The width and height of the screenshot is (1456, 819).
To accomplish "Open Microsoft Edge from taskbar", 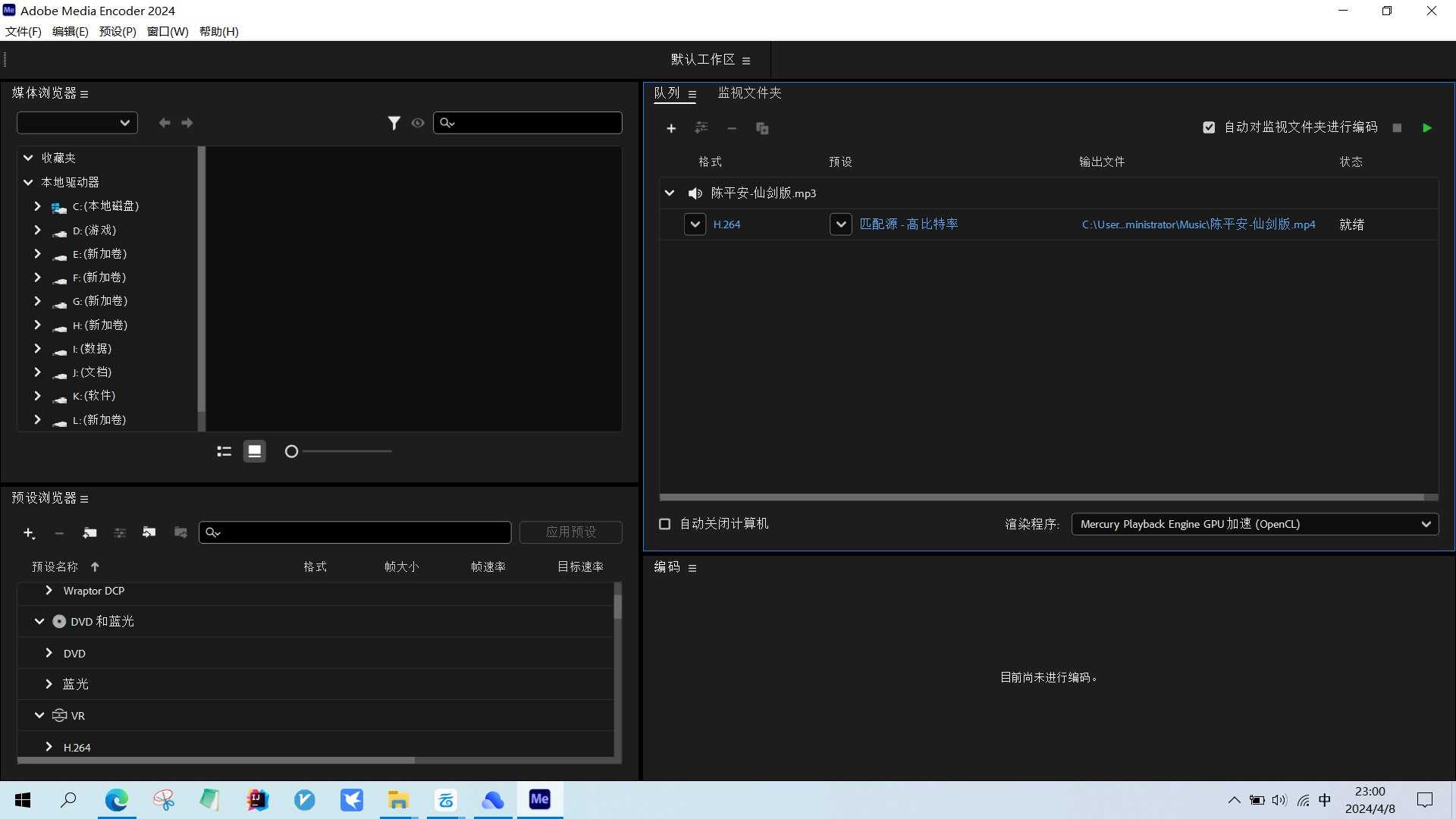I will click(x=117, y=800).
